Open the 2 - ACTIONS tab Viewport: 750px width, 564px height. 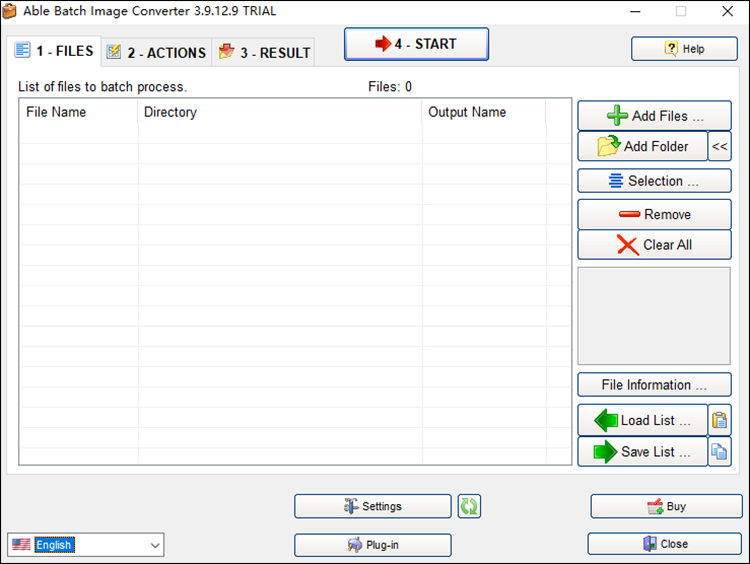click(x=156, y=52)
